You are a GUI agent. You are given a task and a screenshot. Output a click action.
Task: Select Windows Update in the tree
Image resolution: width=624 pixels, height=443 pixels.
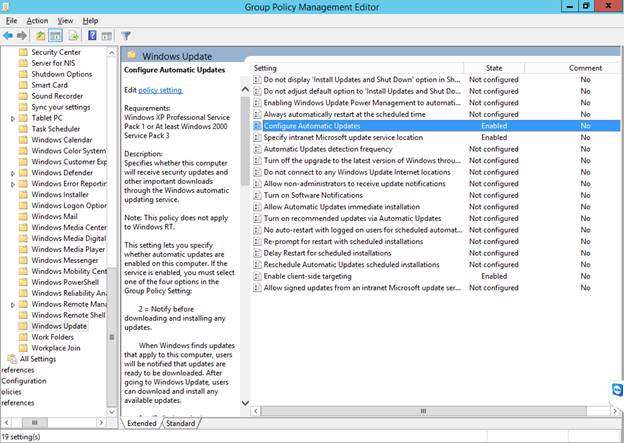(x=59, y=326)
